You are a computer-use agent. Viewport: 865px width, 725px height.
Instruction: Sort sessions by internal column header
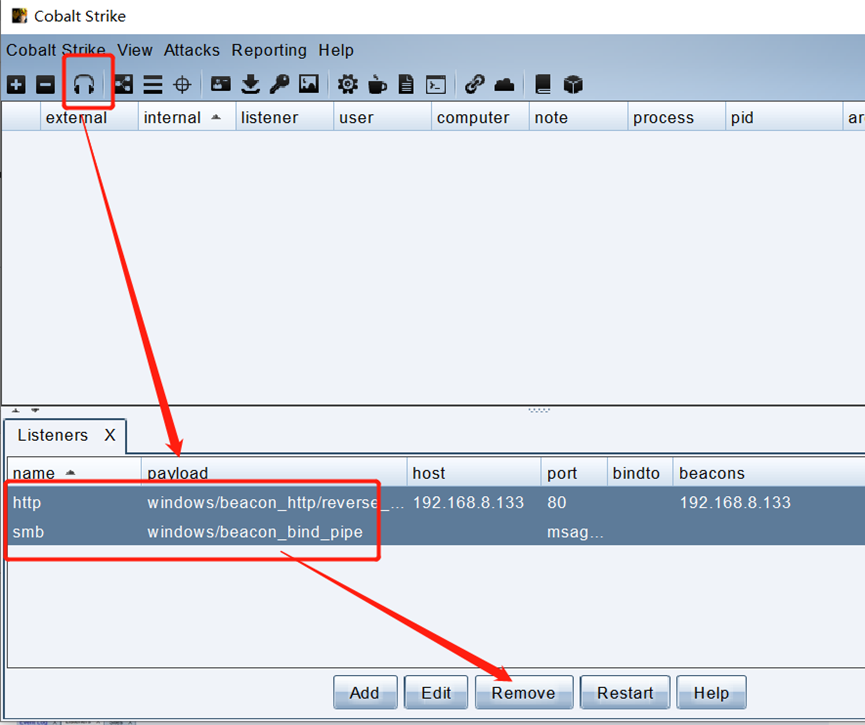187,117
